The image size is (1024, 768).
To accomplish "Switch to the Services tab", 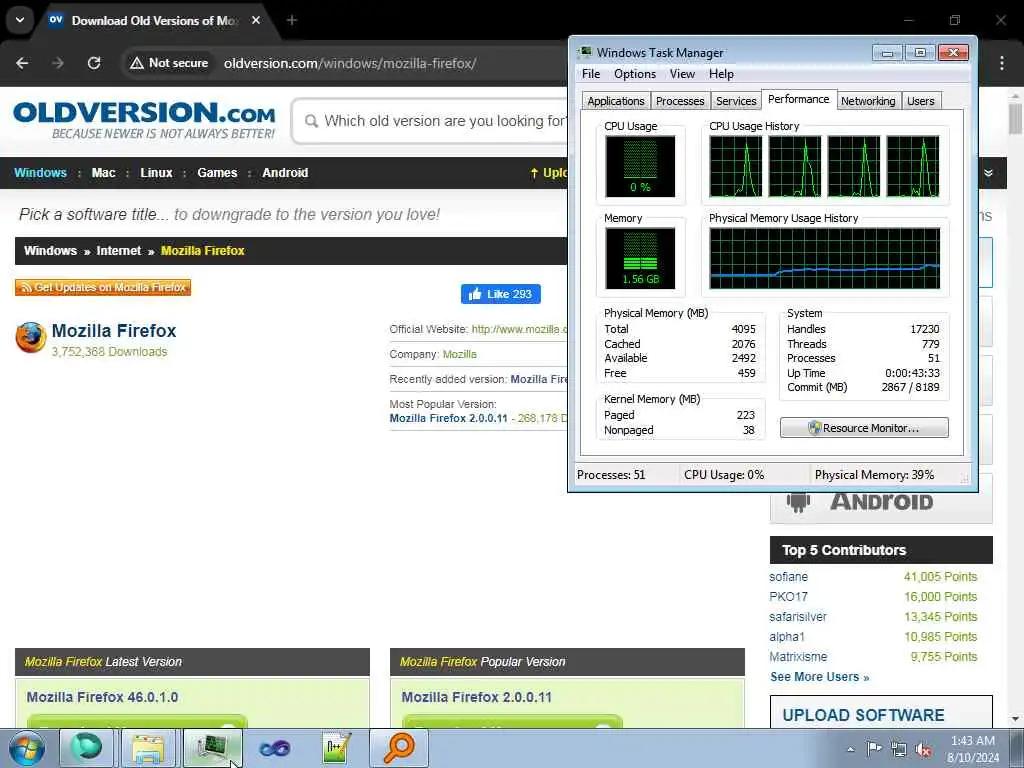I will pos(736,101).
